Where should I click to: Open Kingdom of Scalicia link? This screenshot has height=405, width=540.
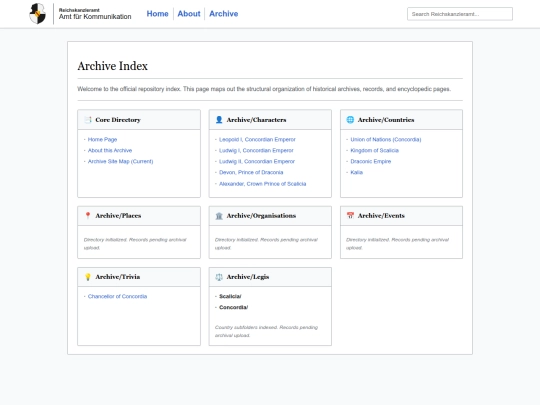pos(374,150)
